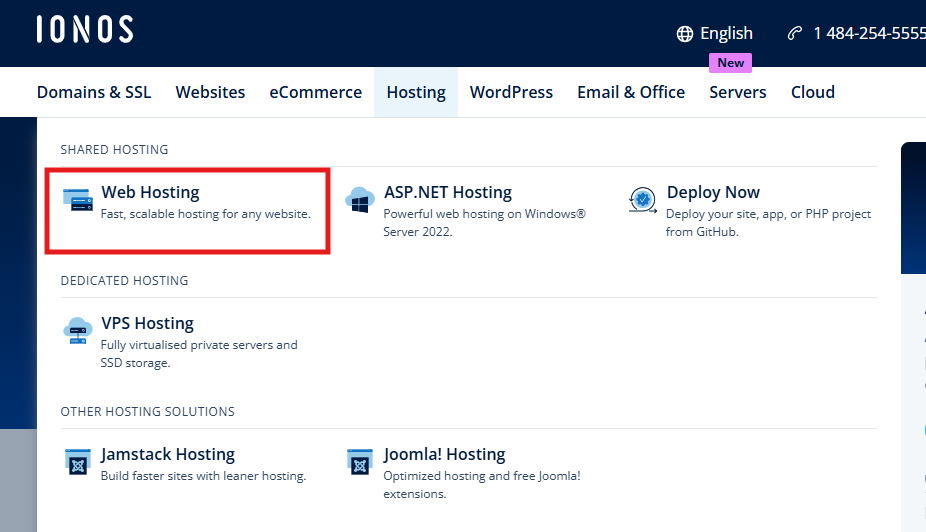
Task: Open the Email & Office menu
Action: click(x=631, y=92)
